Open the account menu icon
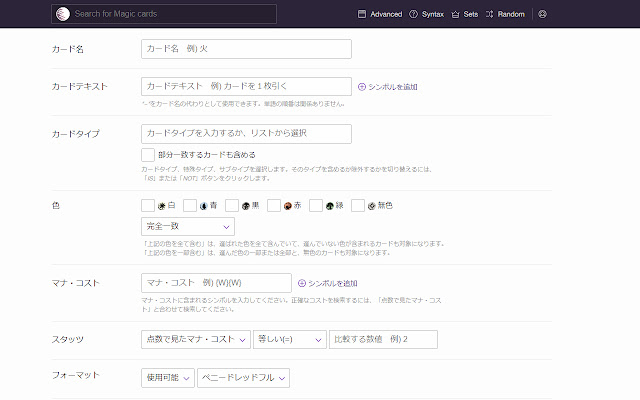 542,14
